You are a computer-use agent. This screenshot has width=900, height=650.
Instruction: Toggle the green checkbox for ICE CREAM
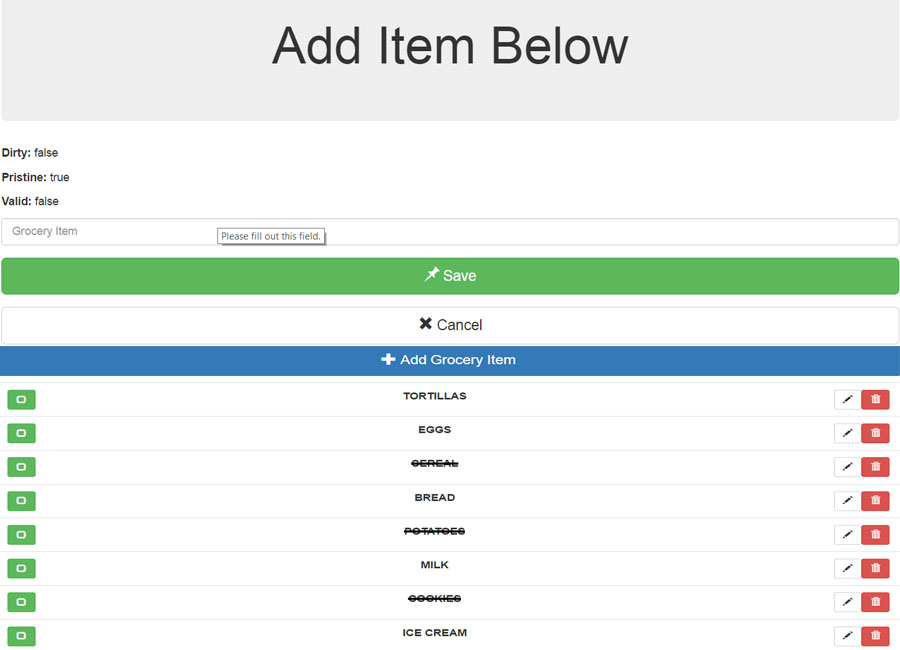click(x=21, y=635)
